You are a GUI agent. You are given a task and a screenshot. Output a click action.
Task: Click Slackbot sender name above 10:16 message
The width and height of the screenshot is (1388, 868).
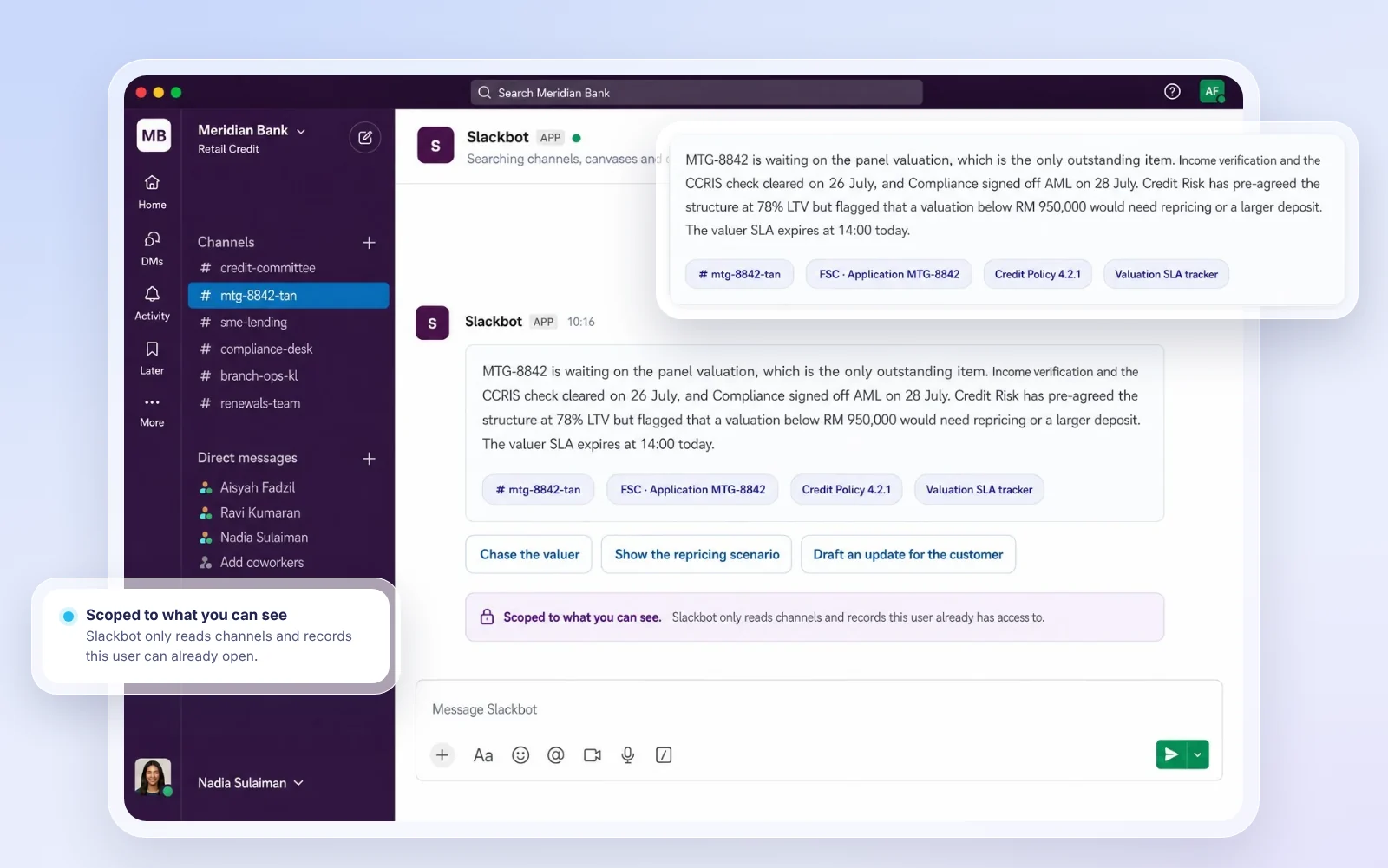493,321
